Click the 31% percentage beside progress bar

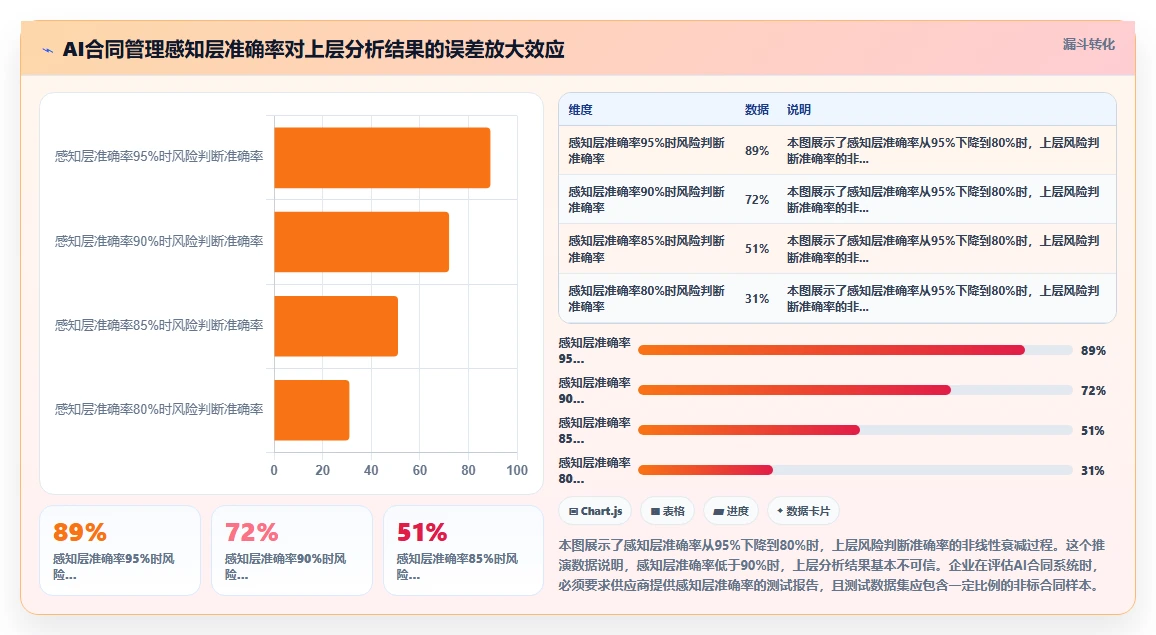(x=1093, y=471)
